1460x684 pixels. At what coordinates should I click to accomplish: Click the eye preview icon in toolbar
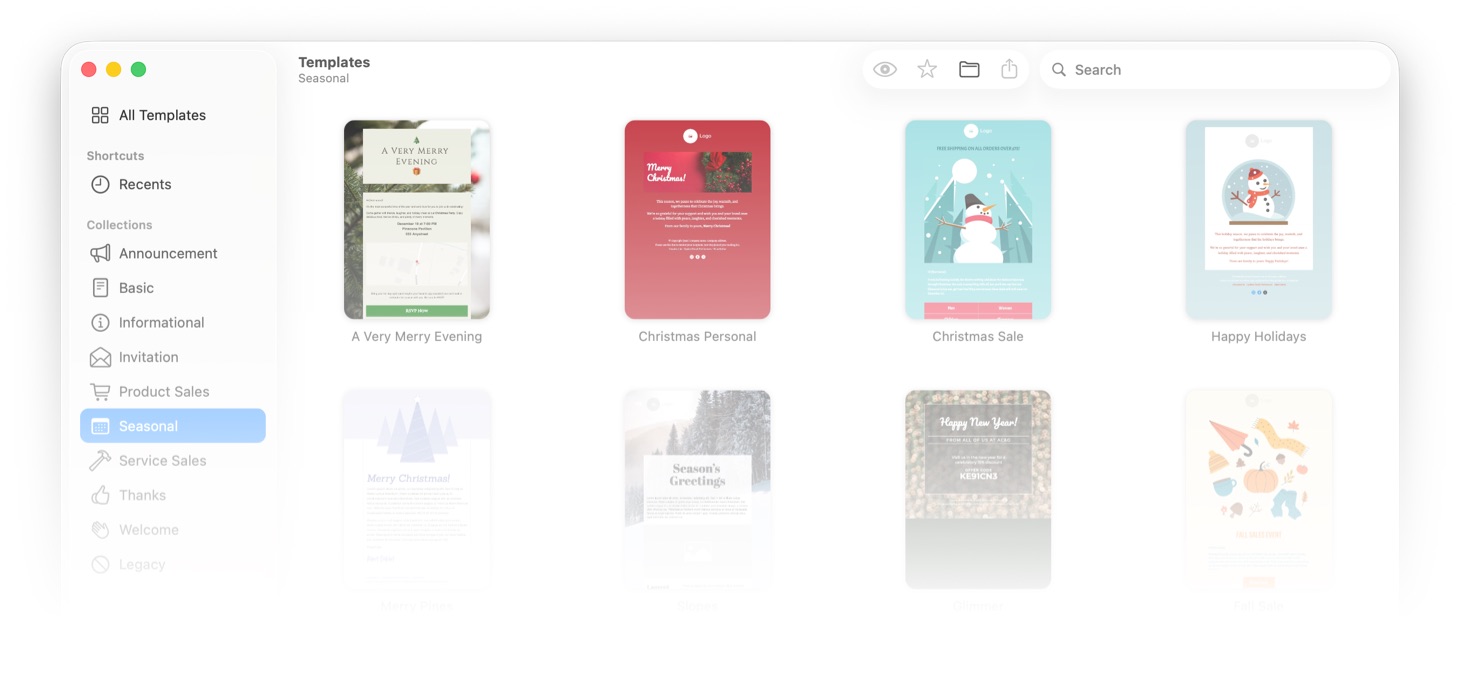[x=885, y=70]
